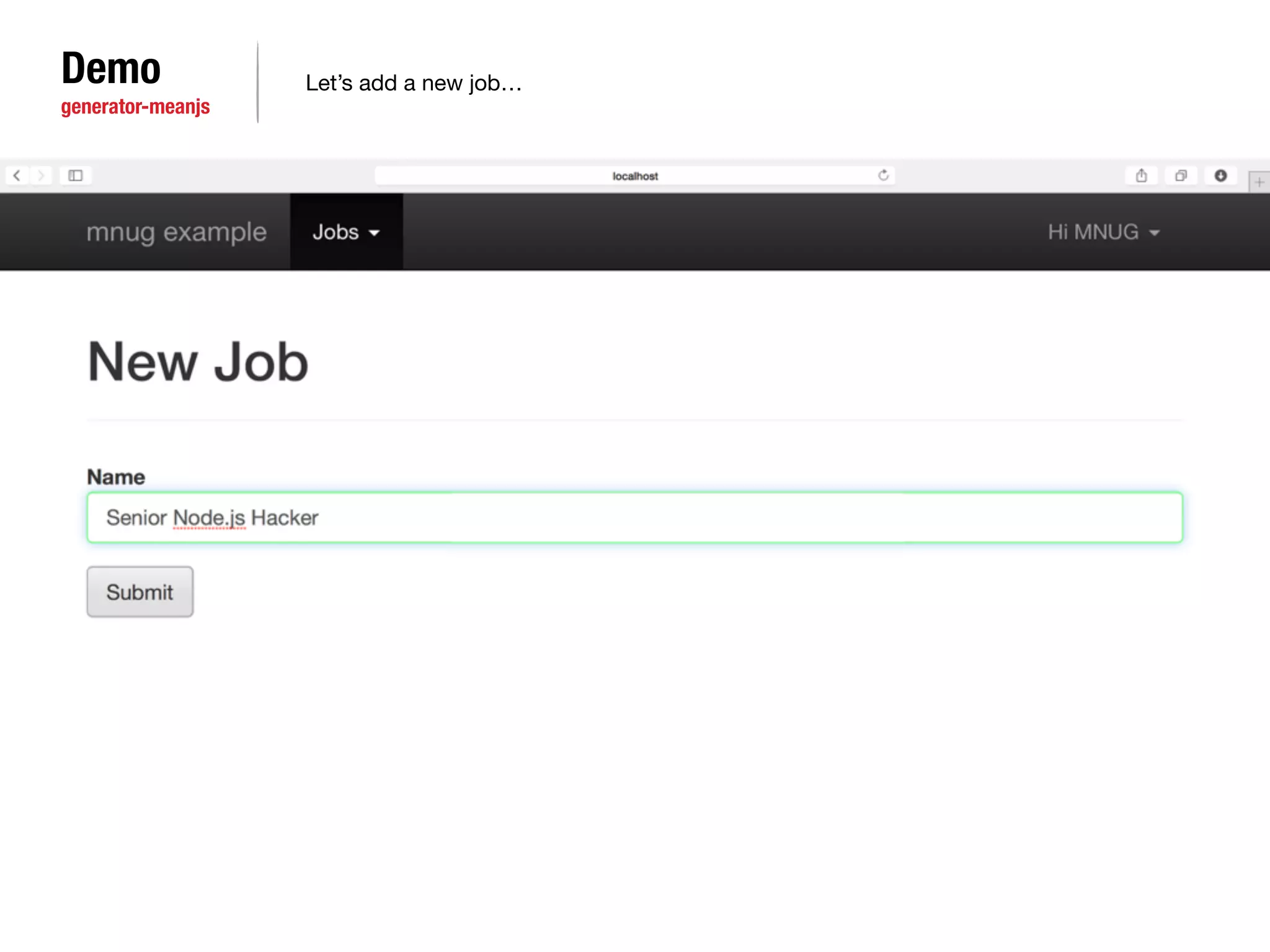Reload the localhost page
The height and width of the screenshot is (952, 1270).
(883, 175)
